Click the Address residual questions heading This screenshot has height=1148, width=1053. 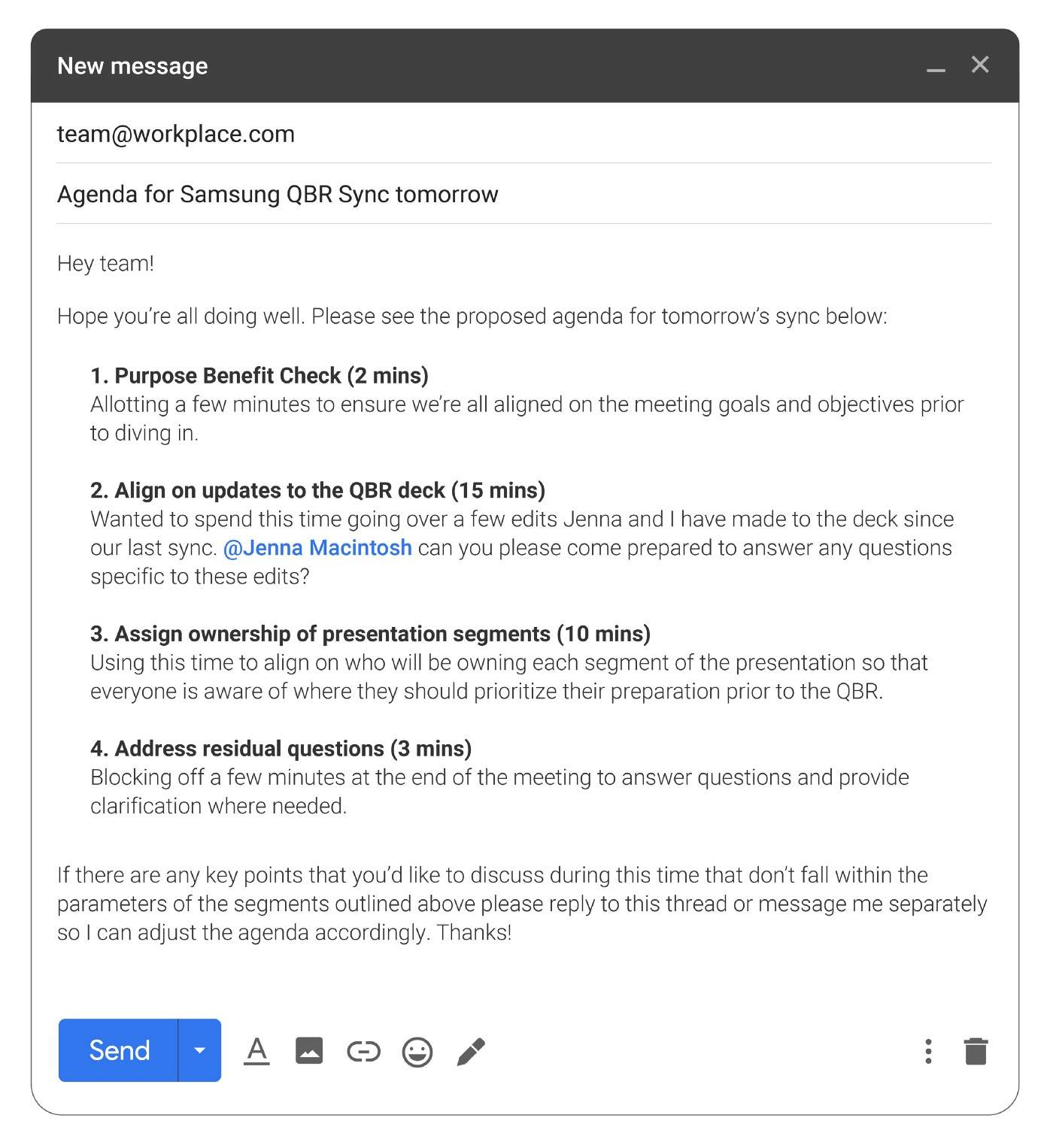(281, 748)
